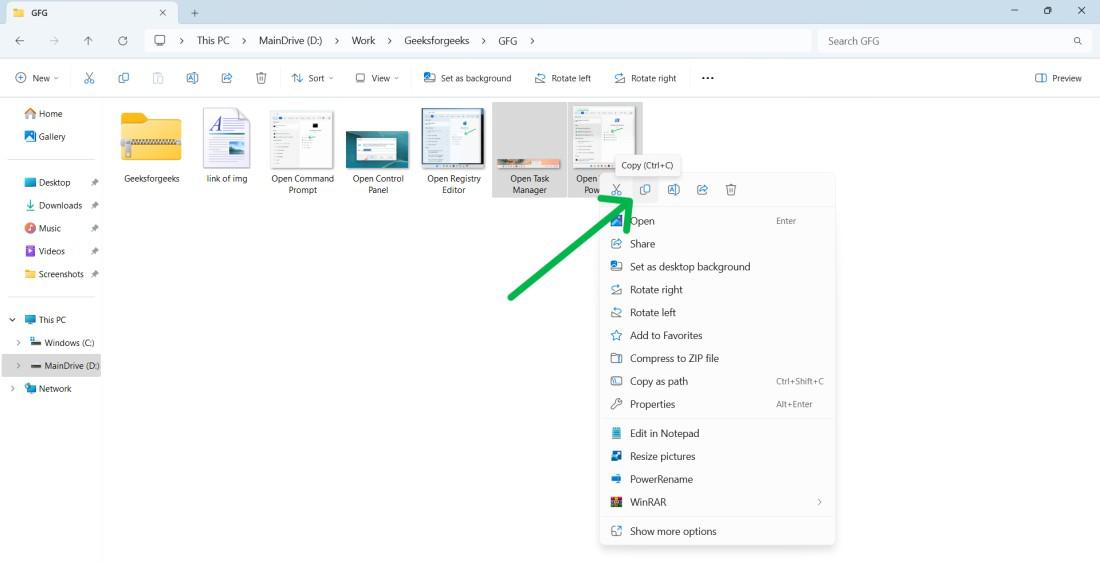Click the Cut icon in the top toolbar

(x=89, y=79)
